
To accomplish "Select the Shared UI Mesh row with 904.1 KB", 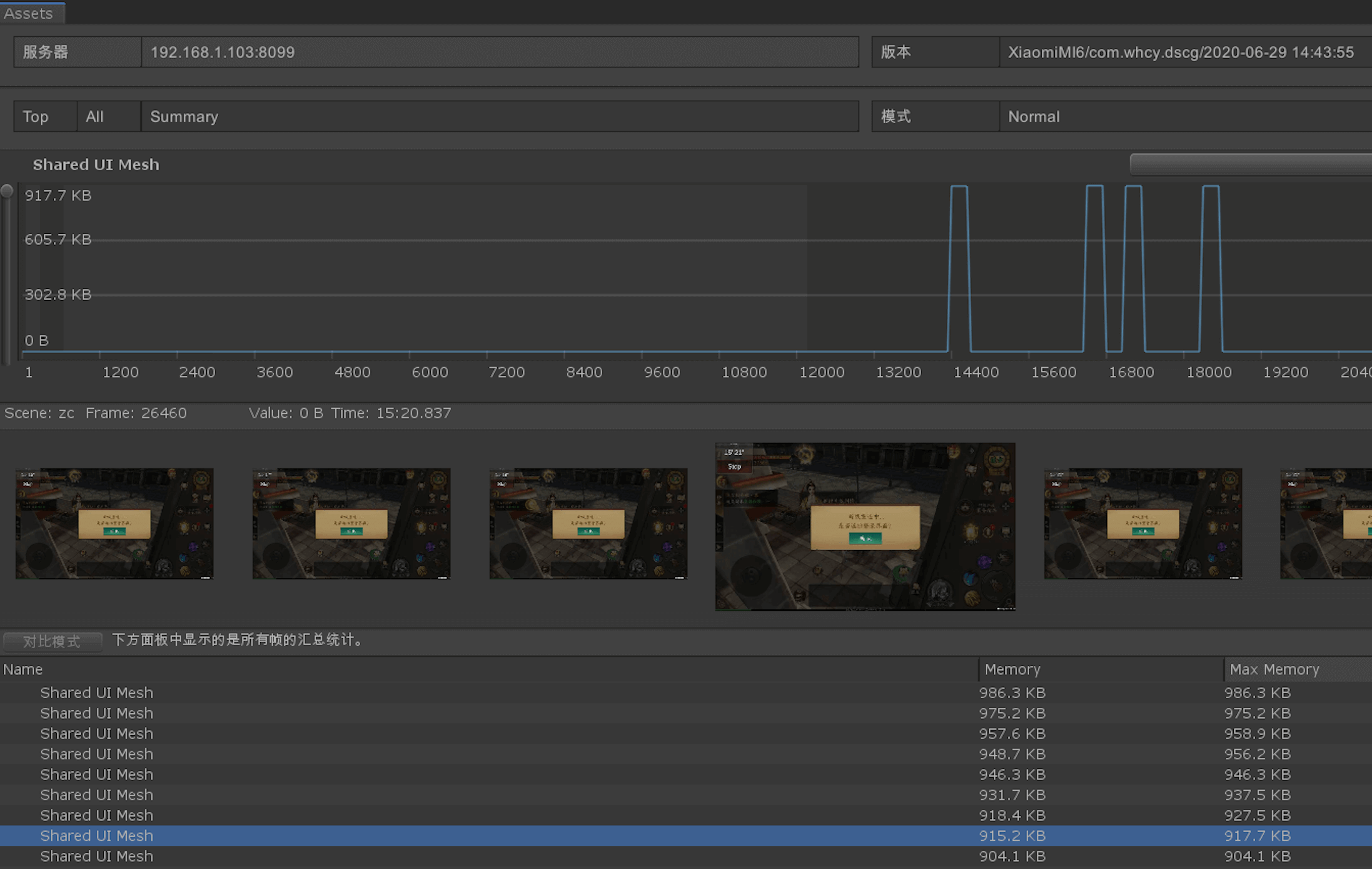I will [x=97, y=856].
